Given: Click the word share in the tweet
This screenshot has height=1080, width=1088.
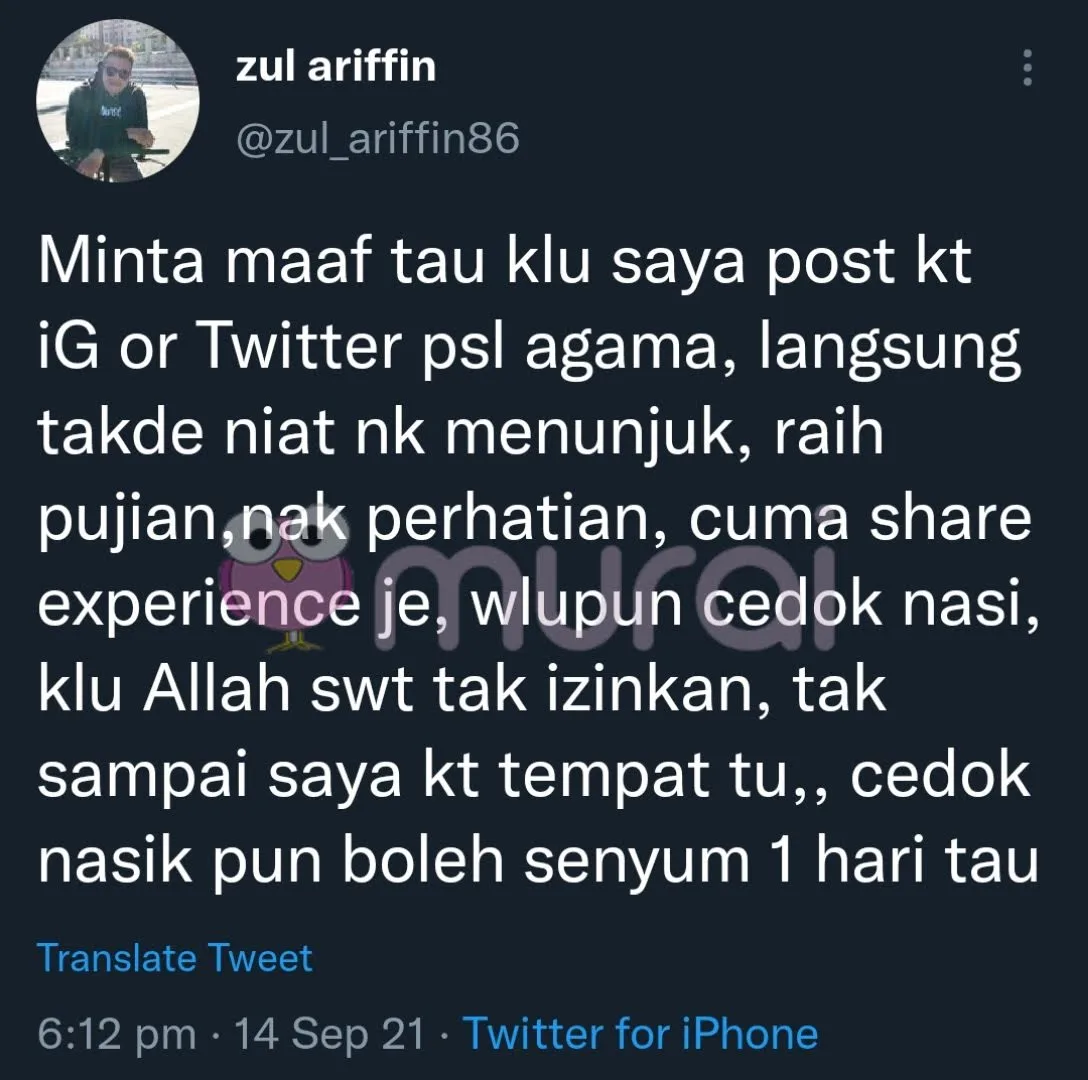Looking at the screenshot, I should click(951, 518).
